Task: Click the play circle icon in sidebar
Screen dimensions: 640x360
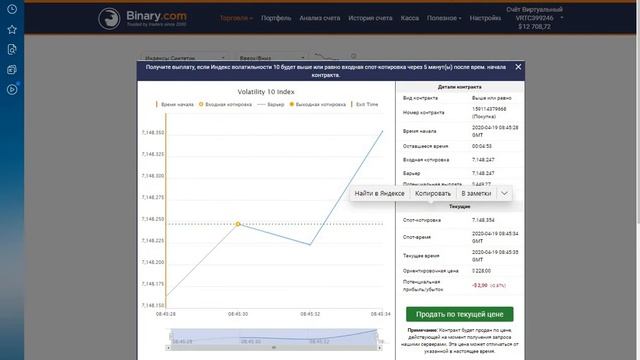Action: [x=12, y=89]
